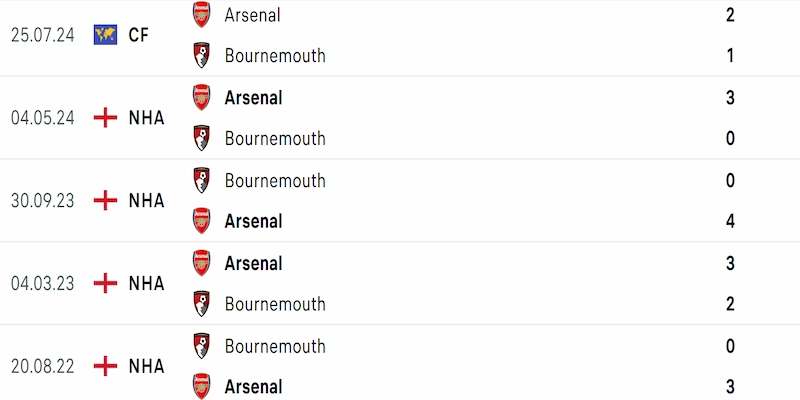Select the CF competition label

(138, 35)
